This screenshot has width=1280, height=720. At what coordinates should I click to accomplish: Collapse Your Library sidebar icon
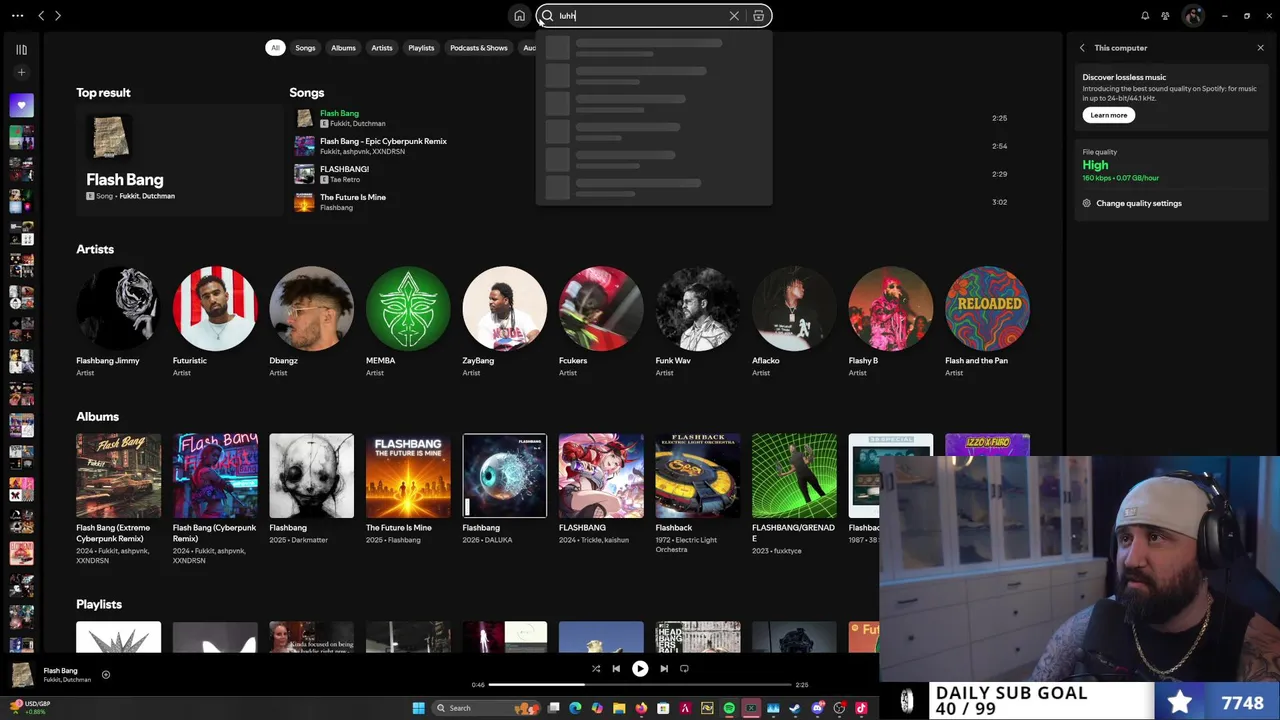point(21,49)
